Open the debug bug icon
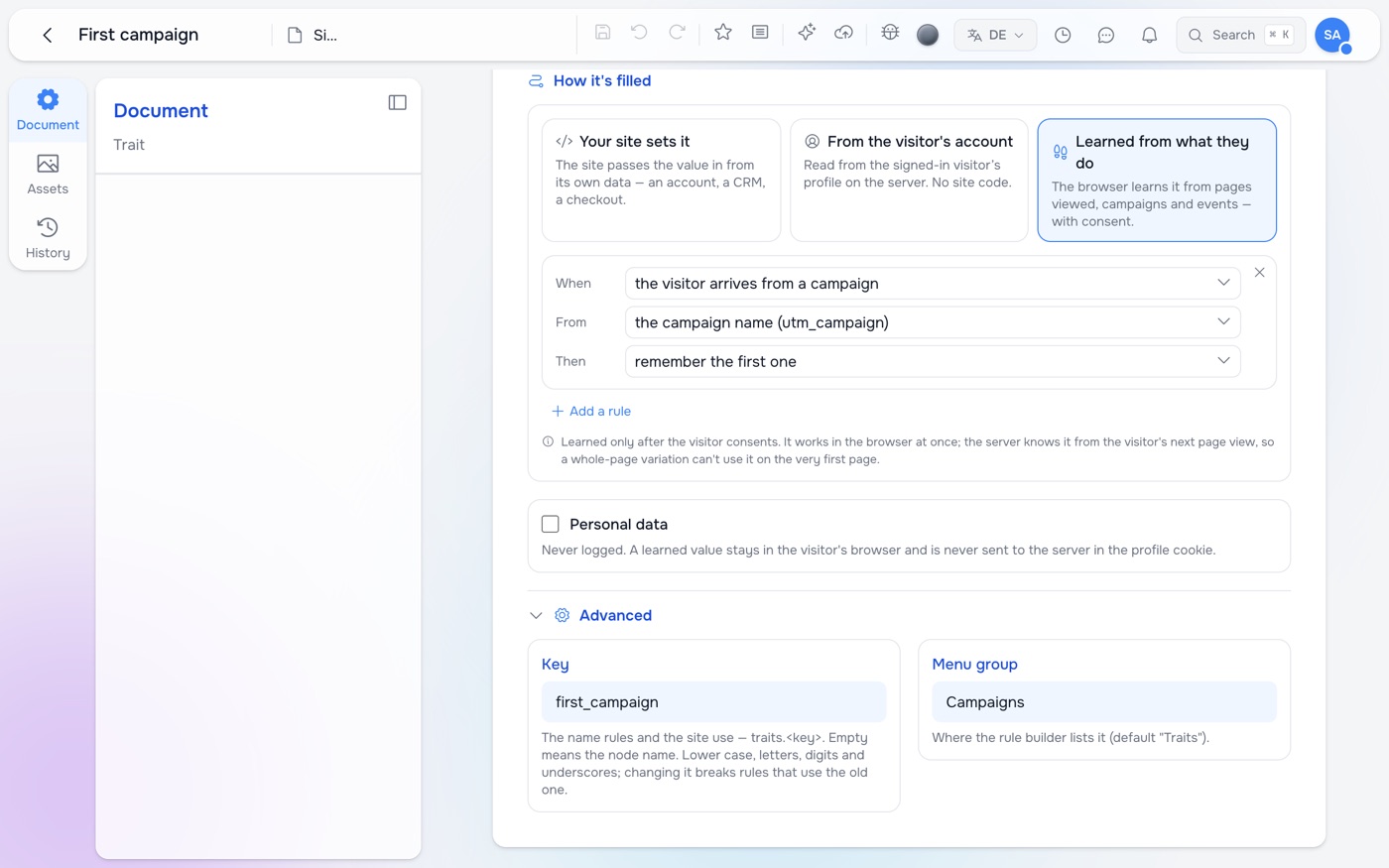Screen dimensions: 1389x868 tap(890, 32)
